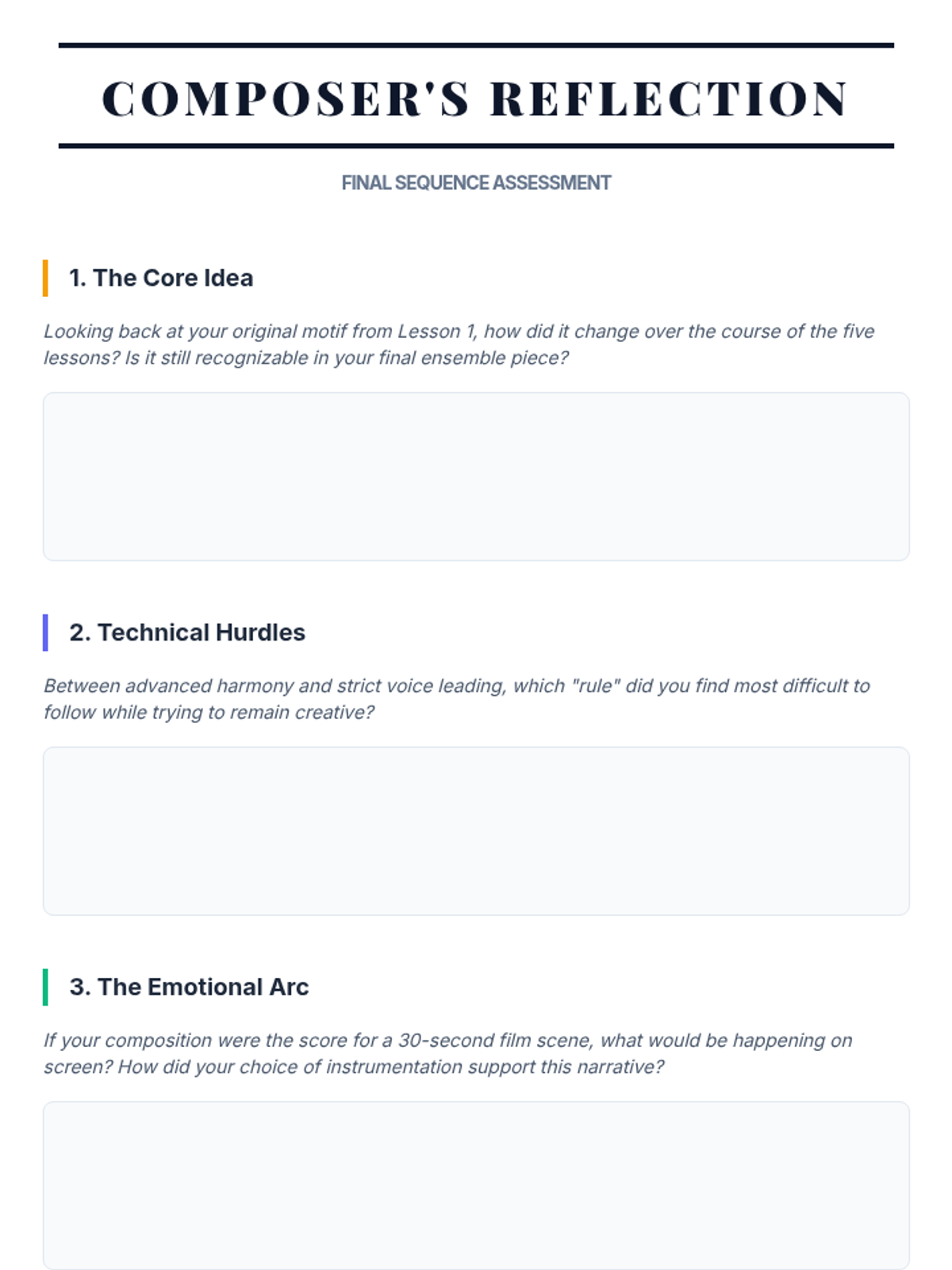Click the word "COMPOSER'S" in the header

click(286, 98)
